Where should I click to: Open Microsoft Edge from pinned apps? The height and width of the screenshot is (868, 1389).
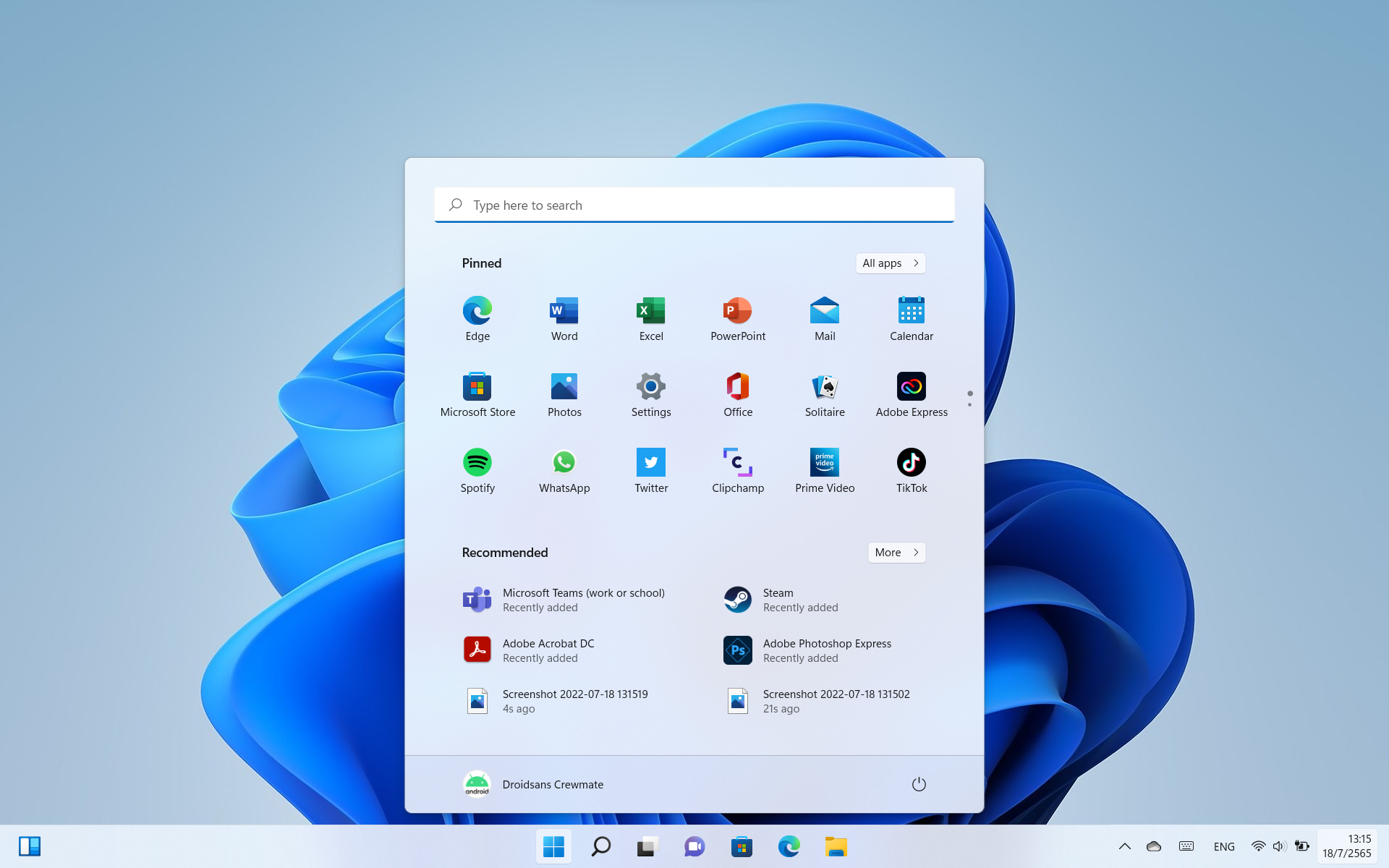click(477, 318)
